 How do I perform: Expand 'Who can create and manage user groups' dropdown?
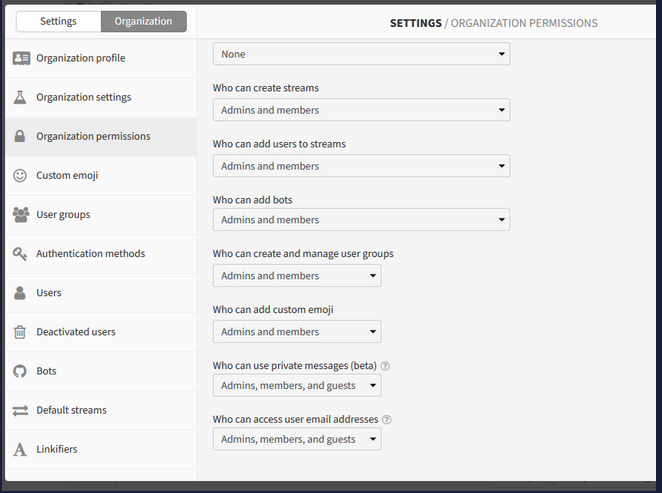[x=297, y=276]
